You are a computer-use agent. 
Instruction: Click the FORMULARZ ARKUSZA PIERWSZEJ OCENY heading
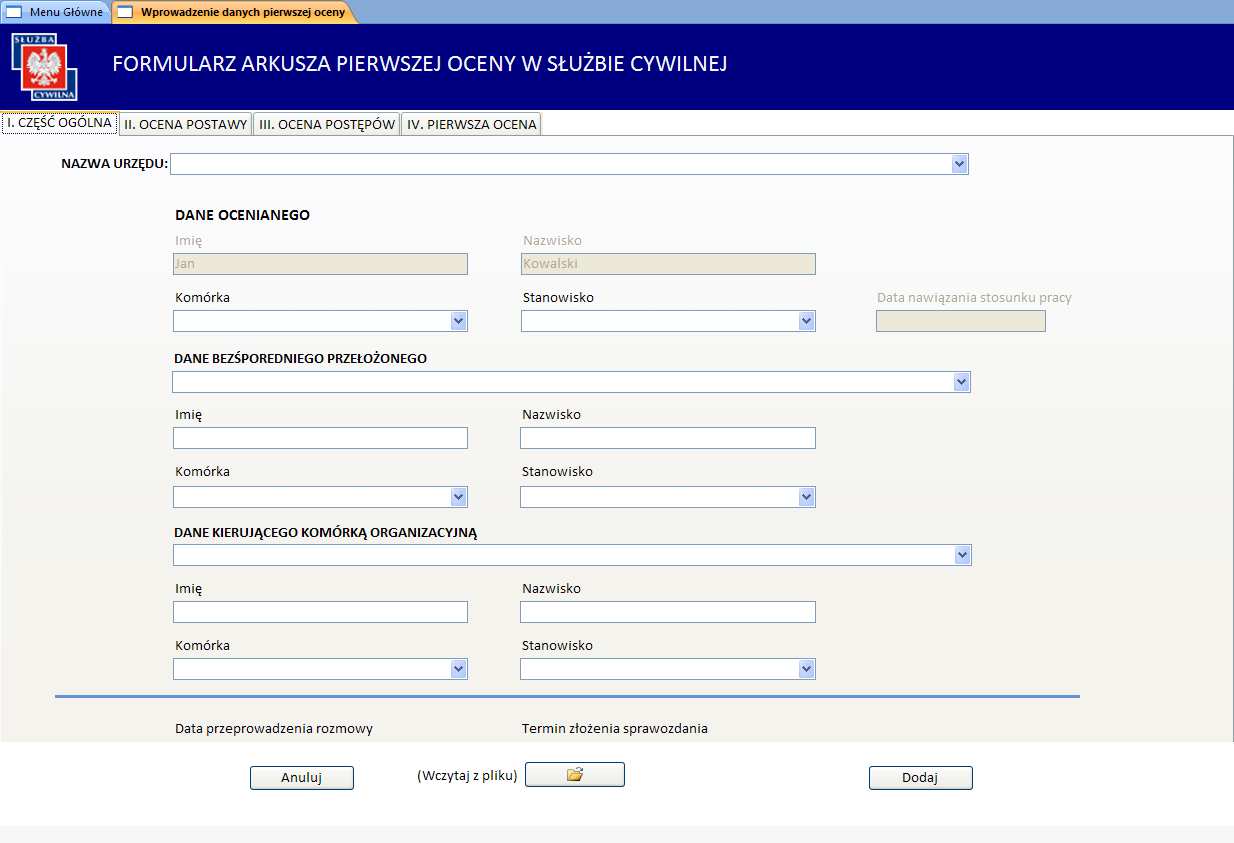click(420, 64)
